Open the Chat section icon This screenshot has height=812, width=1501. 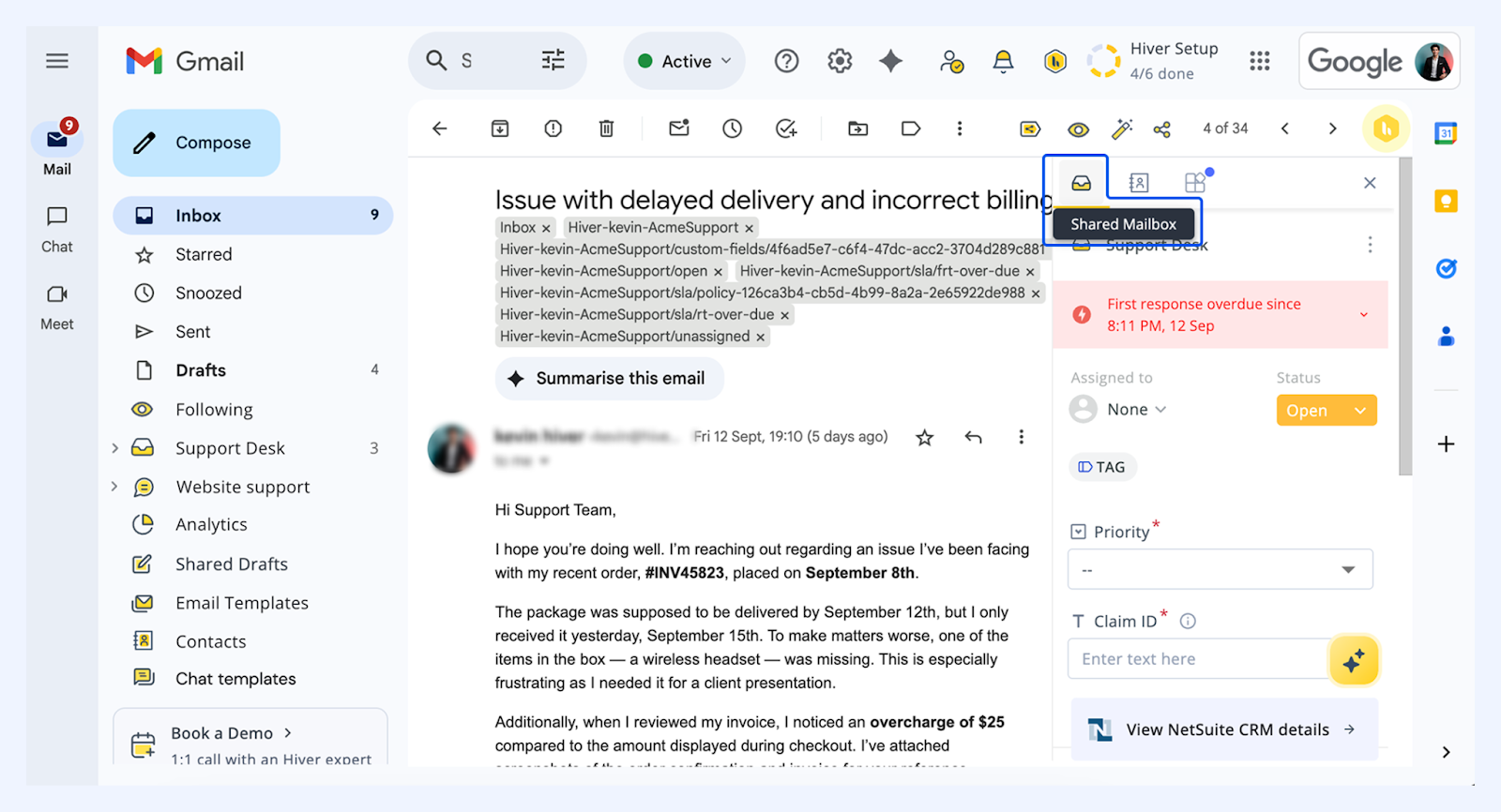[x=57, y=217]
